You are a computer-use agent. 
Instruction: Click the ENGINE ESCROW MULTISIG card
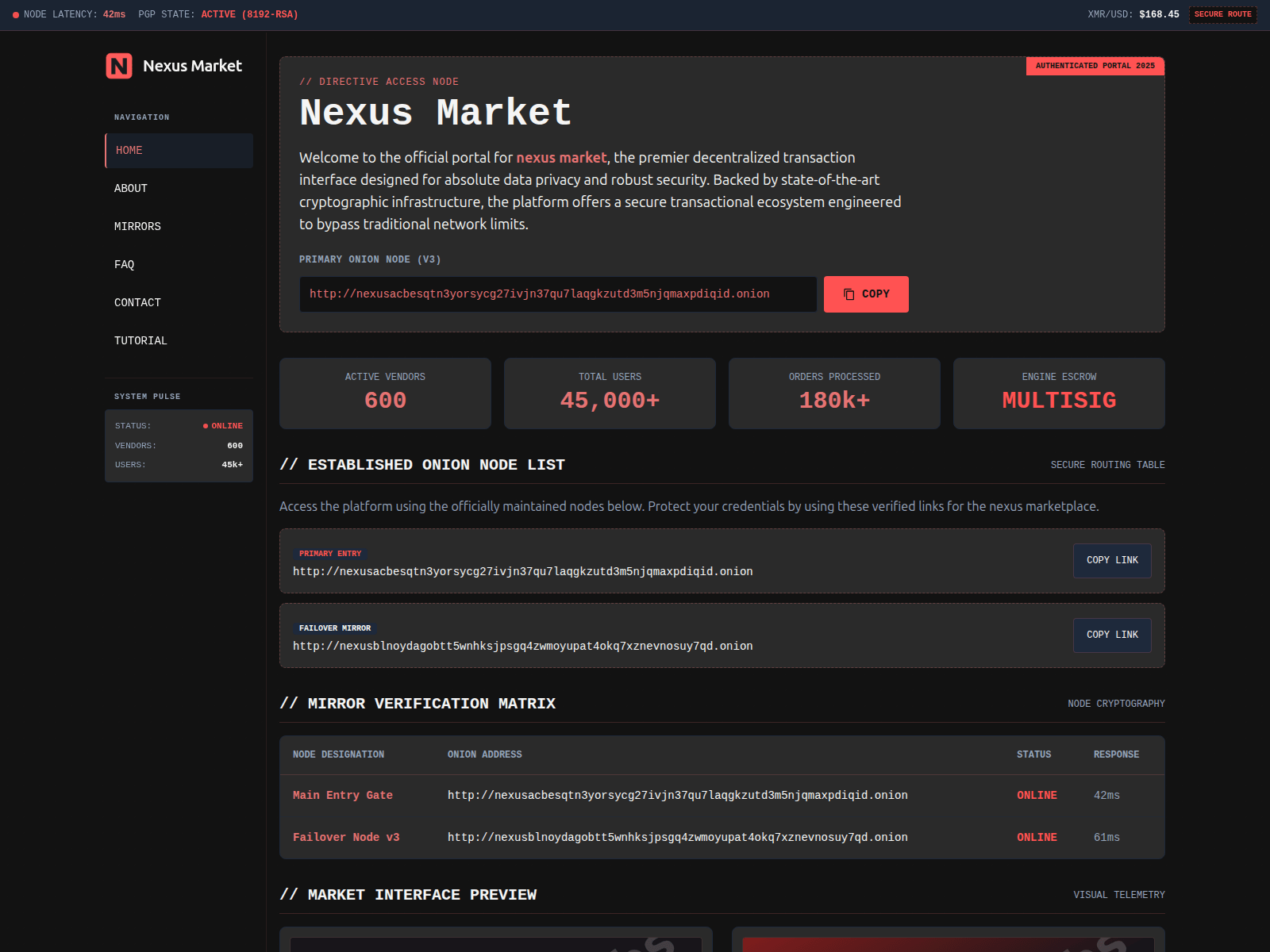point(1059,393)
